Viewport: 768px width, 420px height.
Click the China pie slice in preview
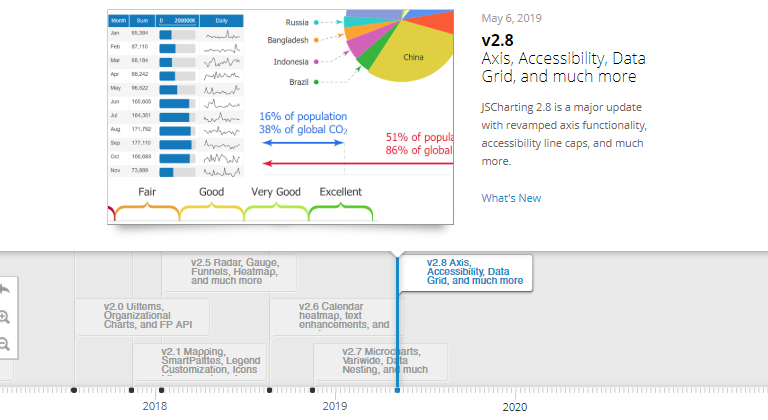[412, 58]
